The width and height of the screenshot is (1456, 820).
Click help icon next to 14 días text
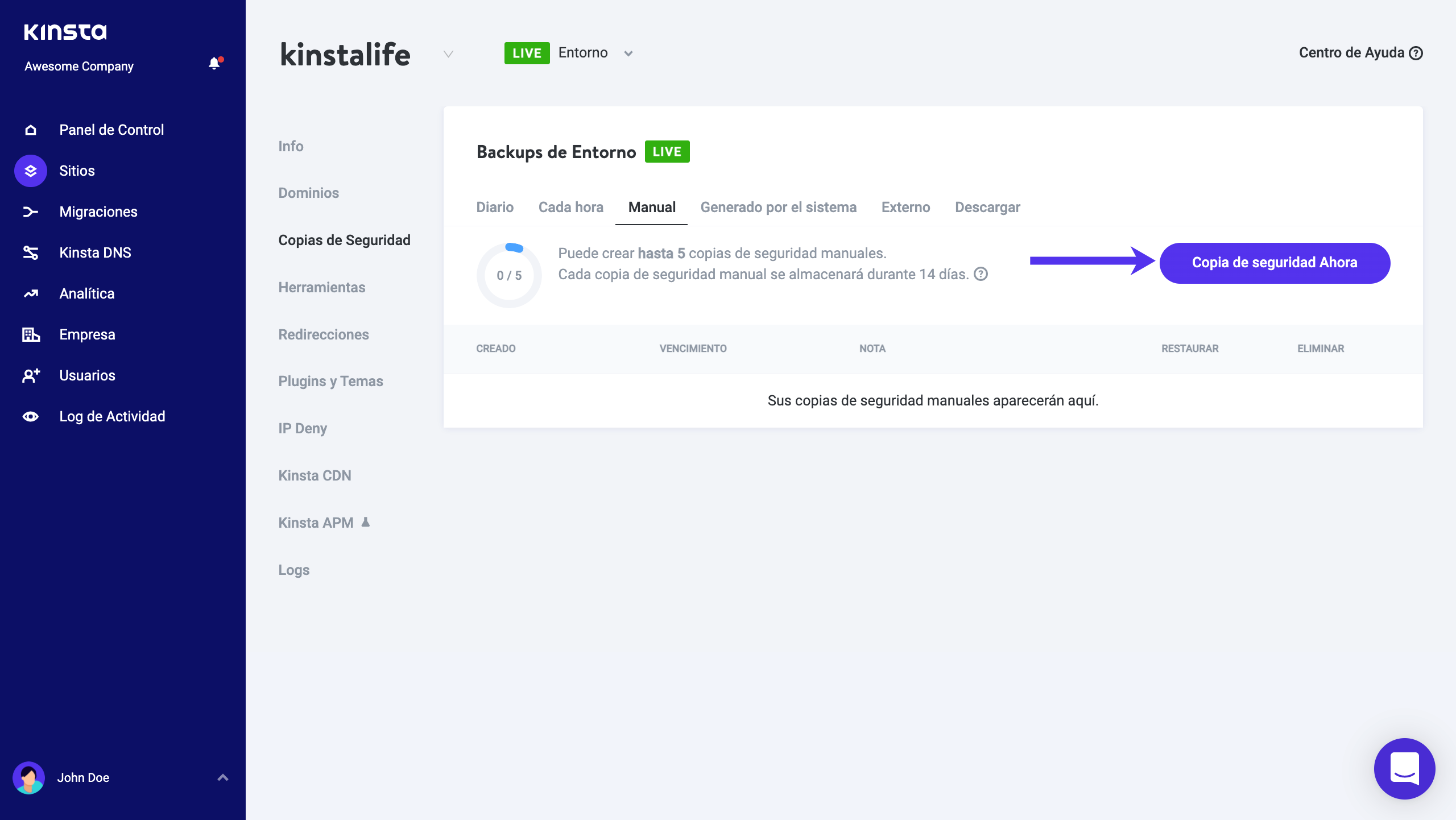981,275
